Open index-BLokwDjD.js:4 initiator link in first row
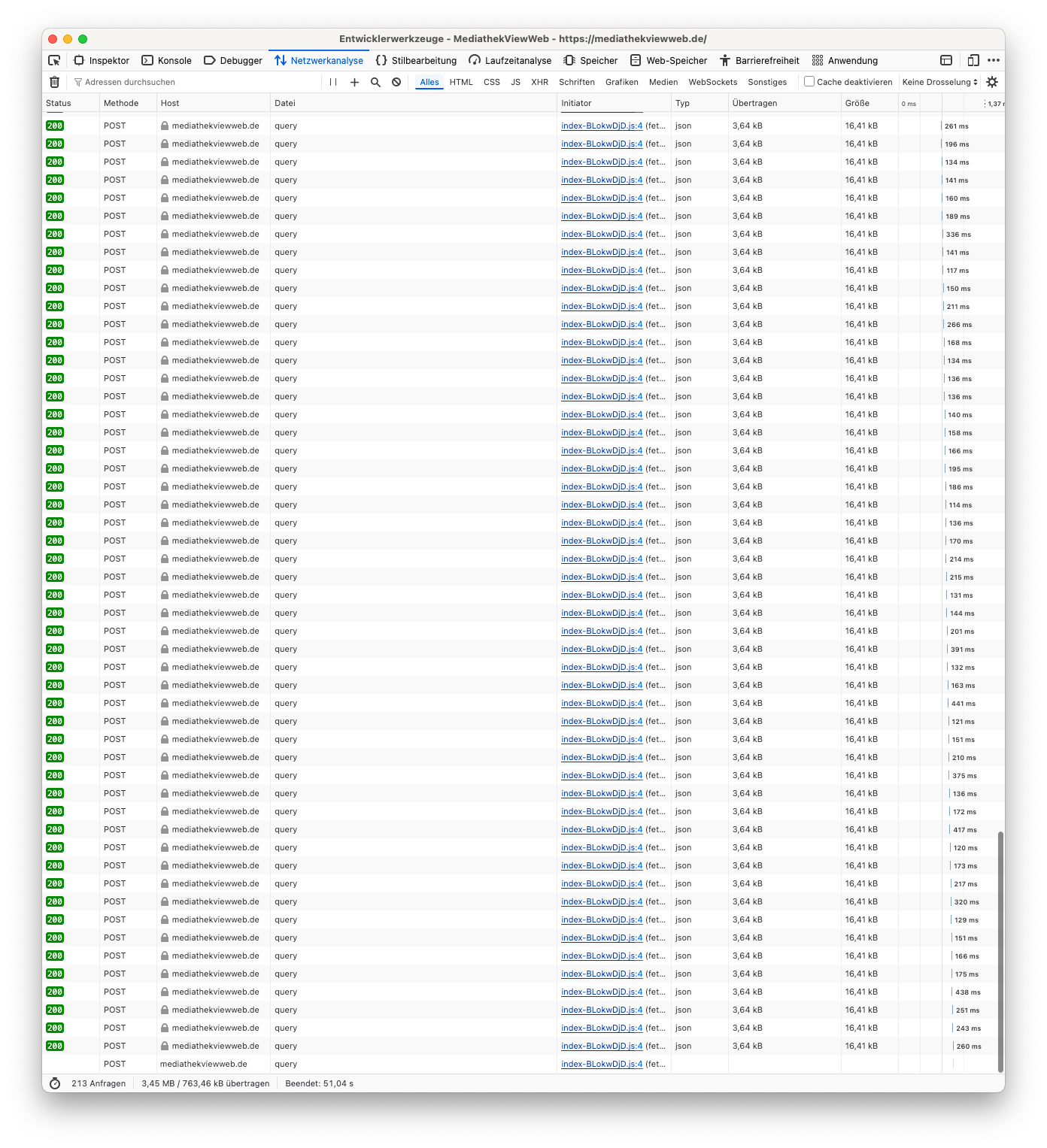This screenshot has height=1148, width=1047. [602, 126]
